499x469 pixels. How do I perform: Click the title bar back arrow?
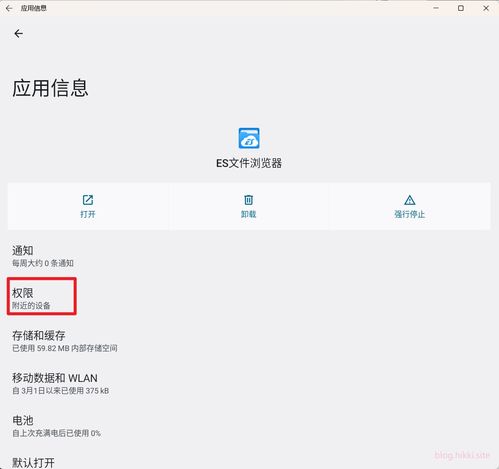click(x=9, y=8)
